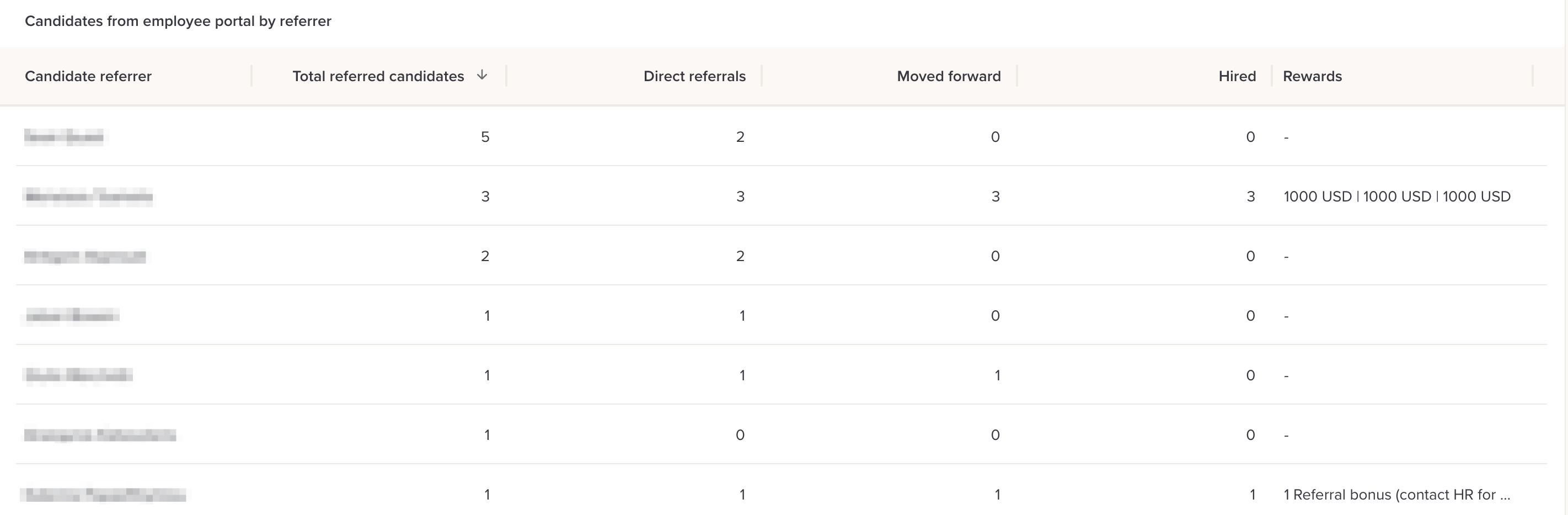Click the column divider after Moved forward

pyautogui.click(x=1016, y=76)
